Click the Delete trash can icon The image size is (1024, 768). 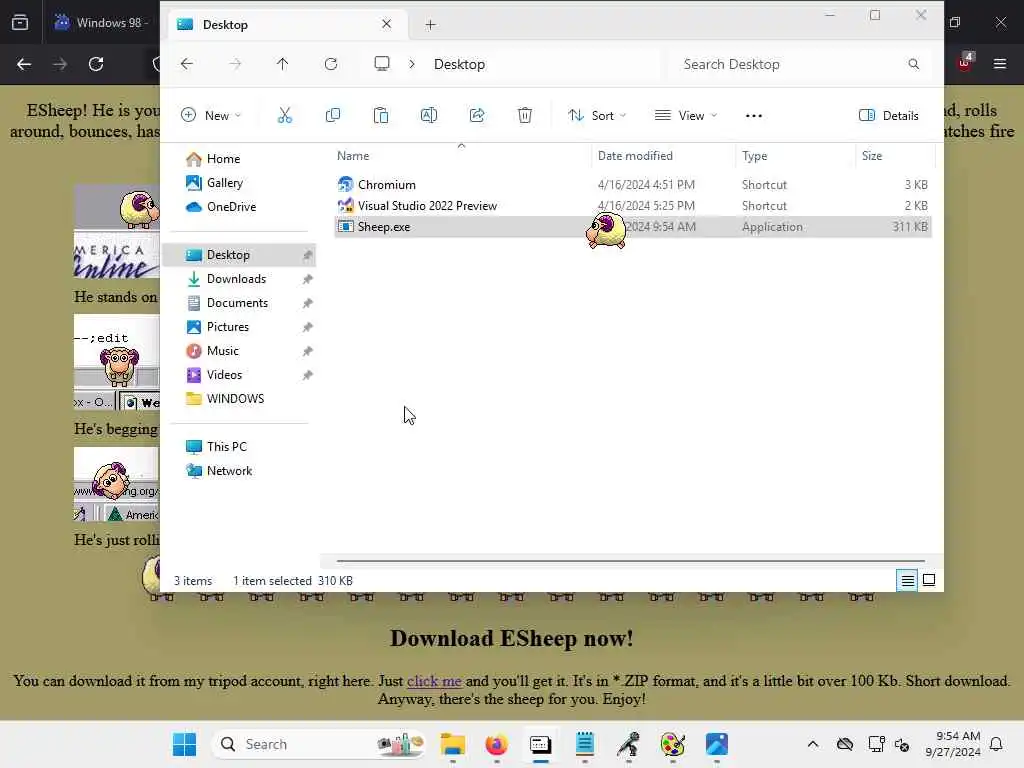click(x=524, y=116)
